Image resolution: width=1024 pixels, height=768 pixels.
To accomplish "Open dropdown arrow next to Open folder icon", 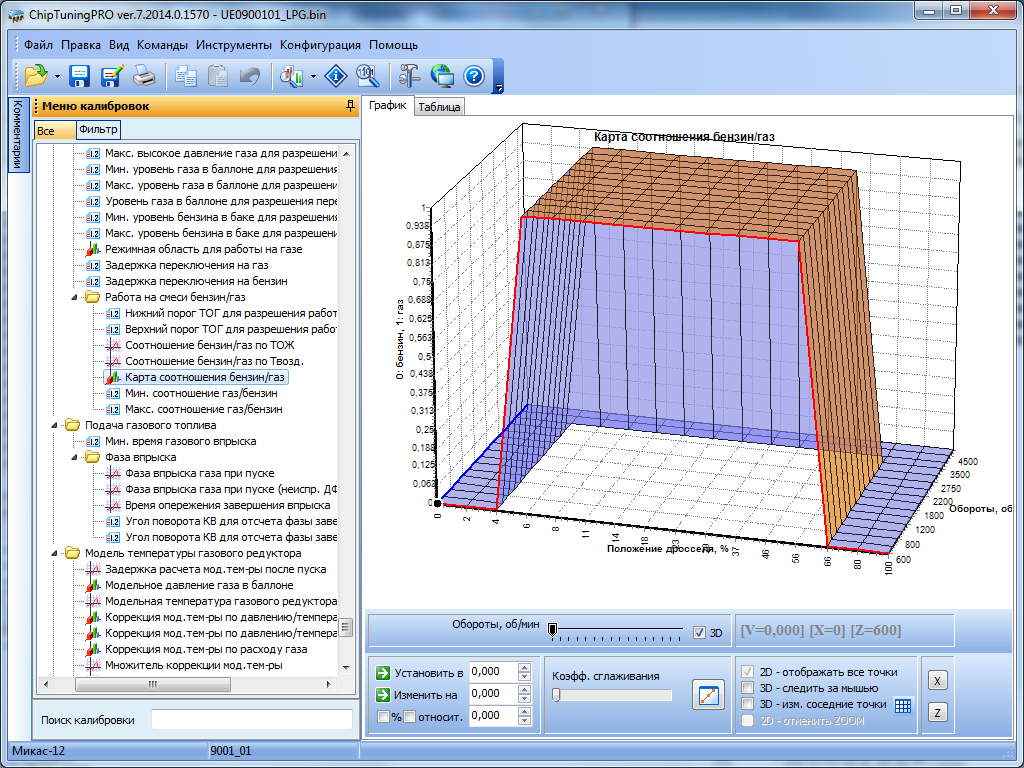I will point(58,76).
